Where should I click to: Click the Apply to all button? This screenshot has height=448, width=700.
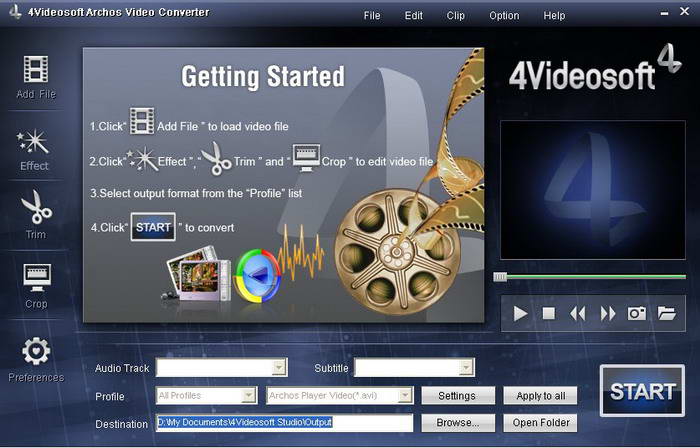[540, 396]
